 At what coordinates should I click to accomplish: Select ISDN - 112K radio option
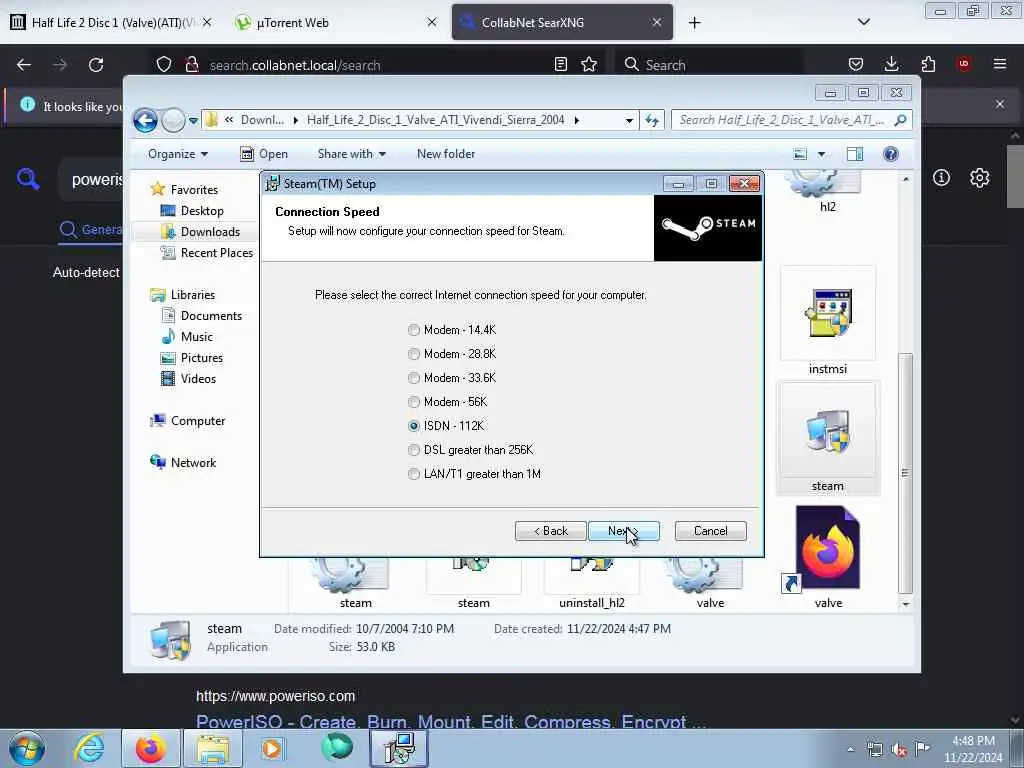click(446, 426)
